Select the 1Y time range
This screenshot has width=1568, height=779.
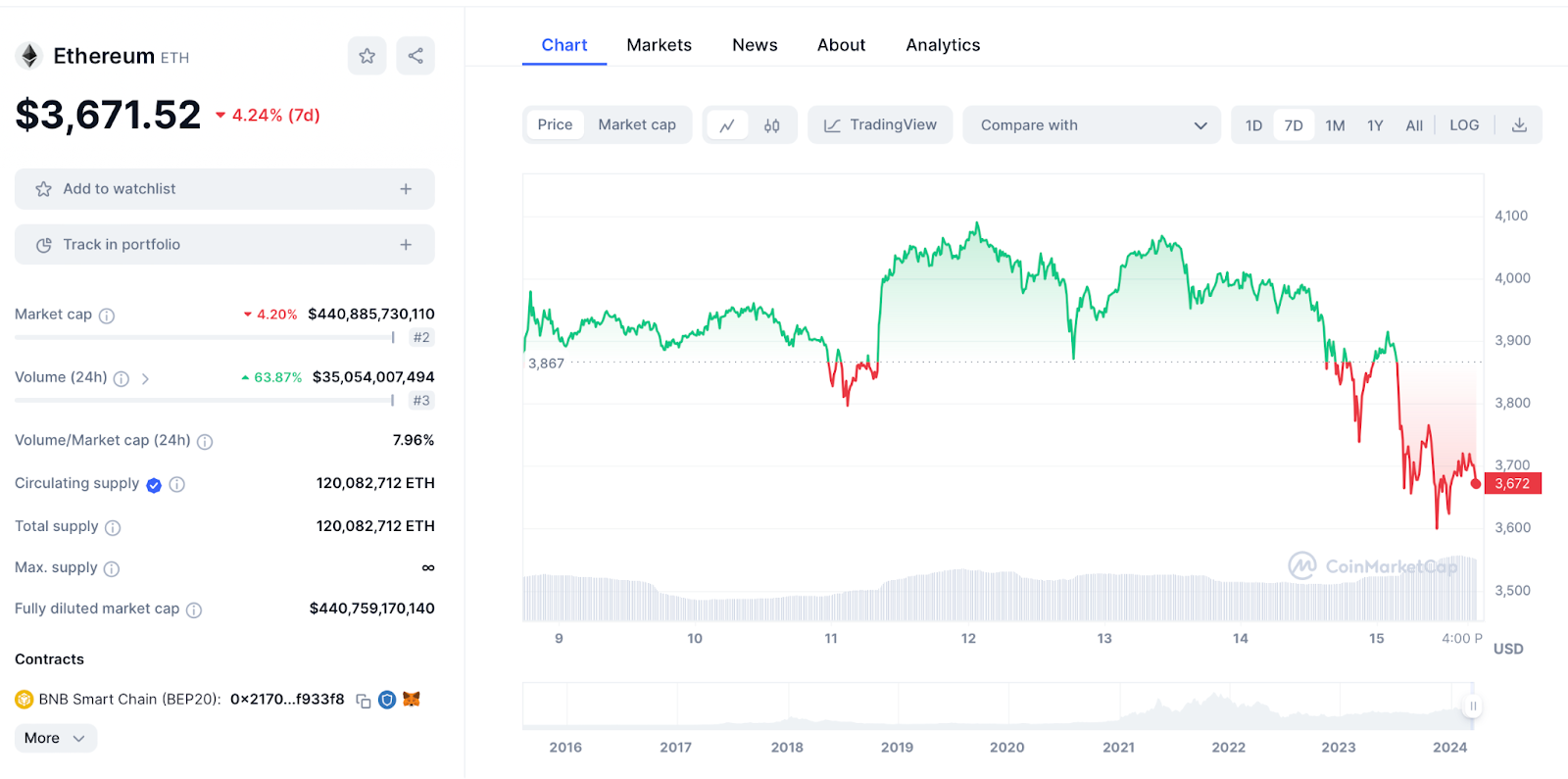pyautogui.click(x=1375, y=125)
